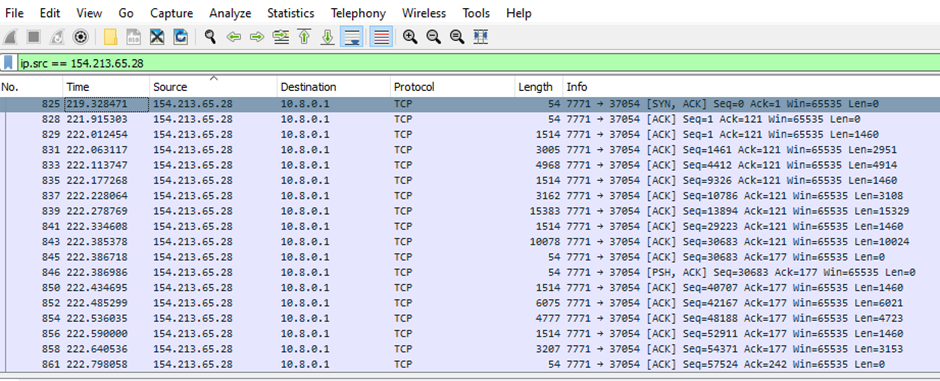Reload this capture file
This screenshot has height=381, width=940.
pyautogui.click(x=180, y=37)
